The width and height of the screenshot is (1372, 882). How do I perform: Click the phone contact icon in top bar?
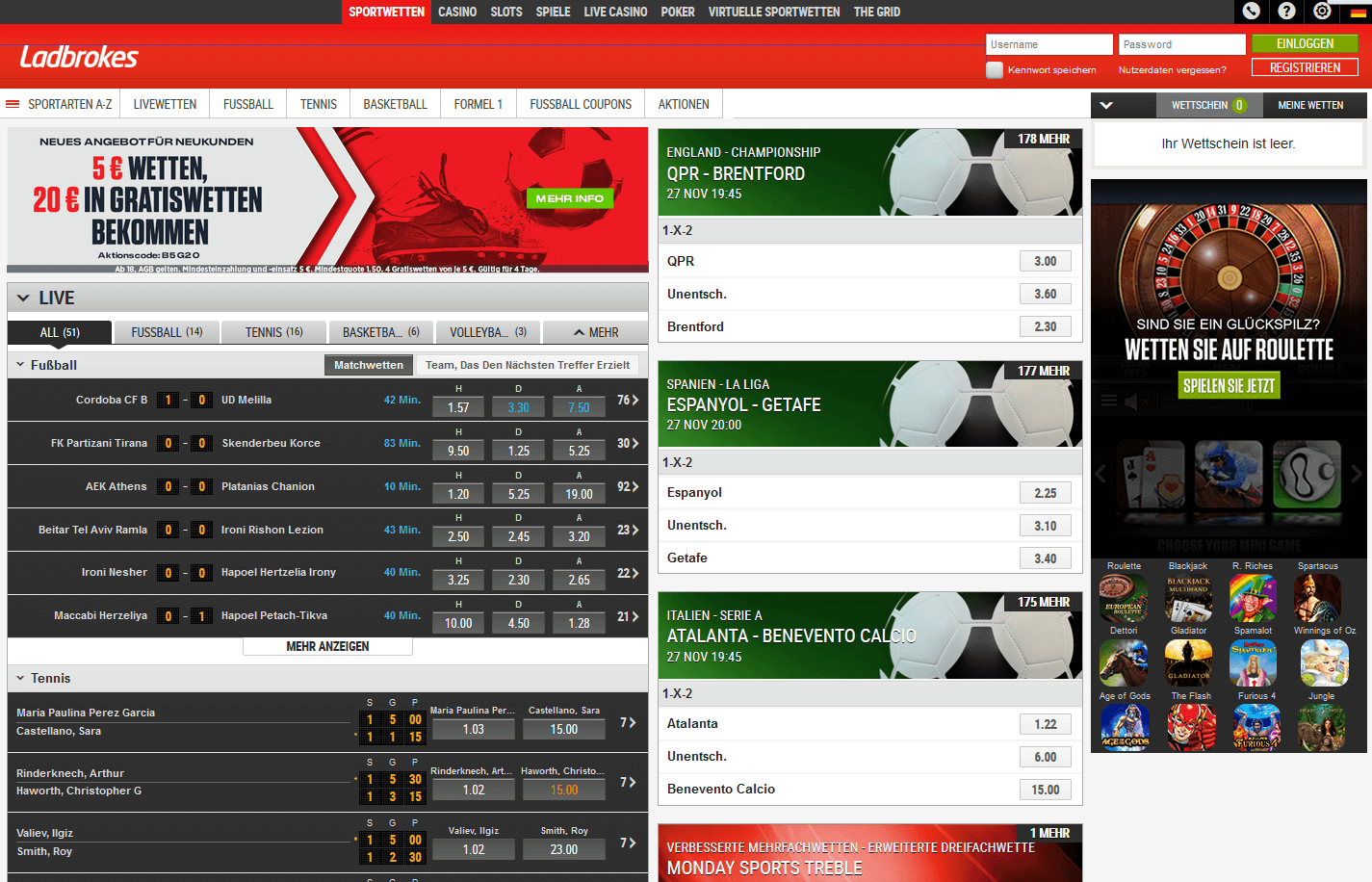[x=1251, y=12]
